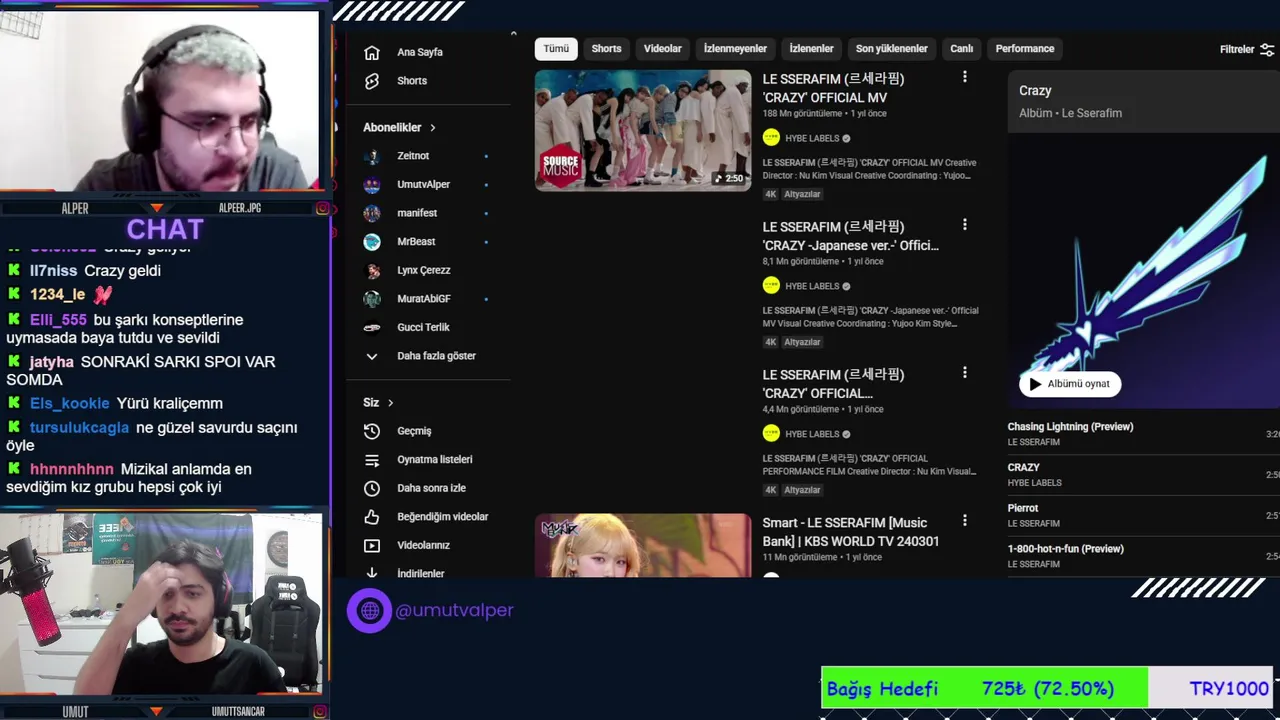Click chat username jatyha
The image size is (1280, 720).
51,362
